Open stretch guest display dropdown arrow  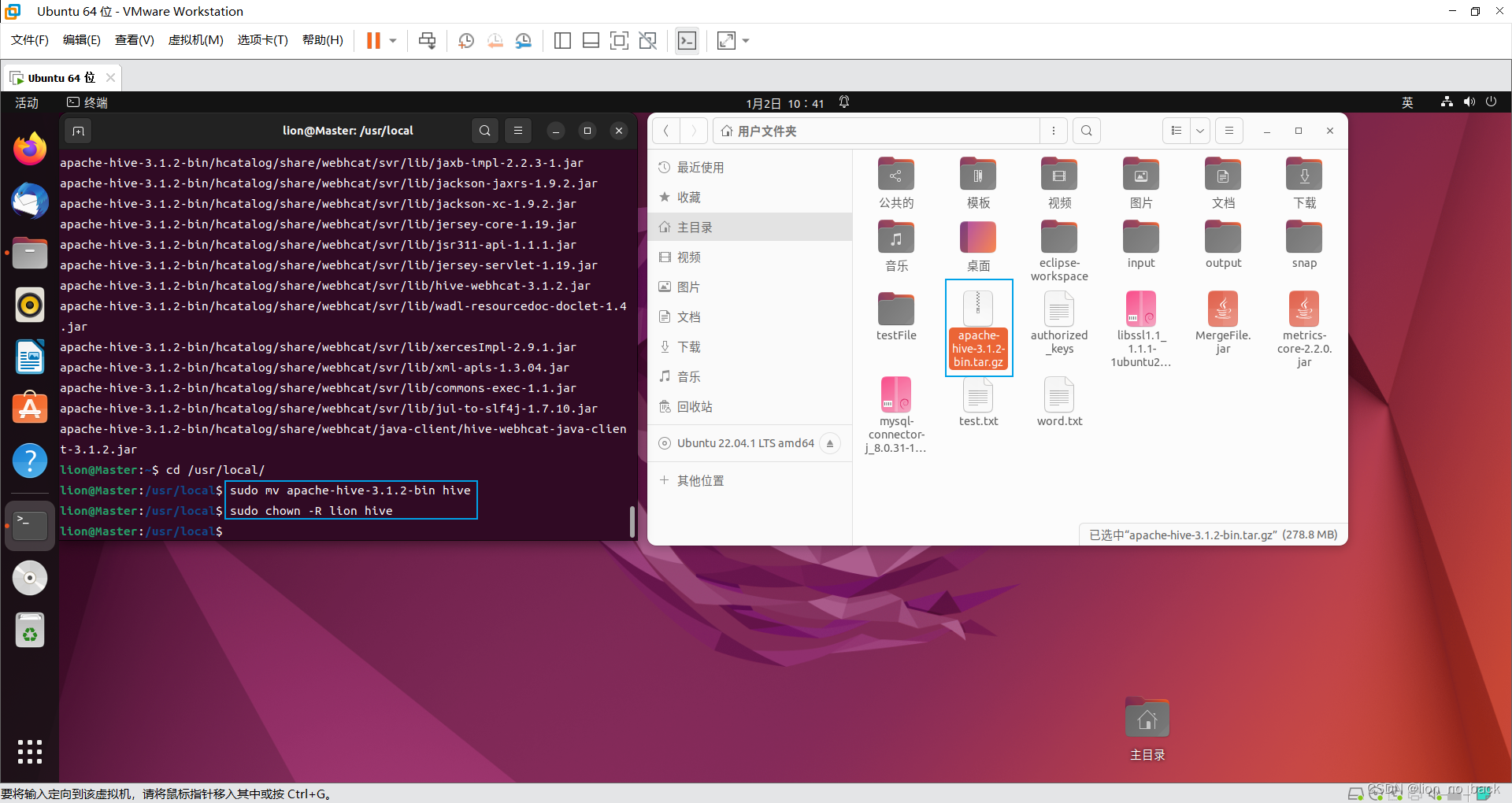(x=746, y=40)
